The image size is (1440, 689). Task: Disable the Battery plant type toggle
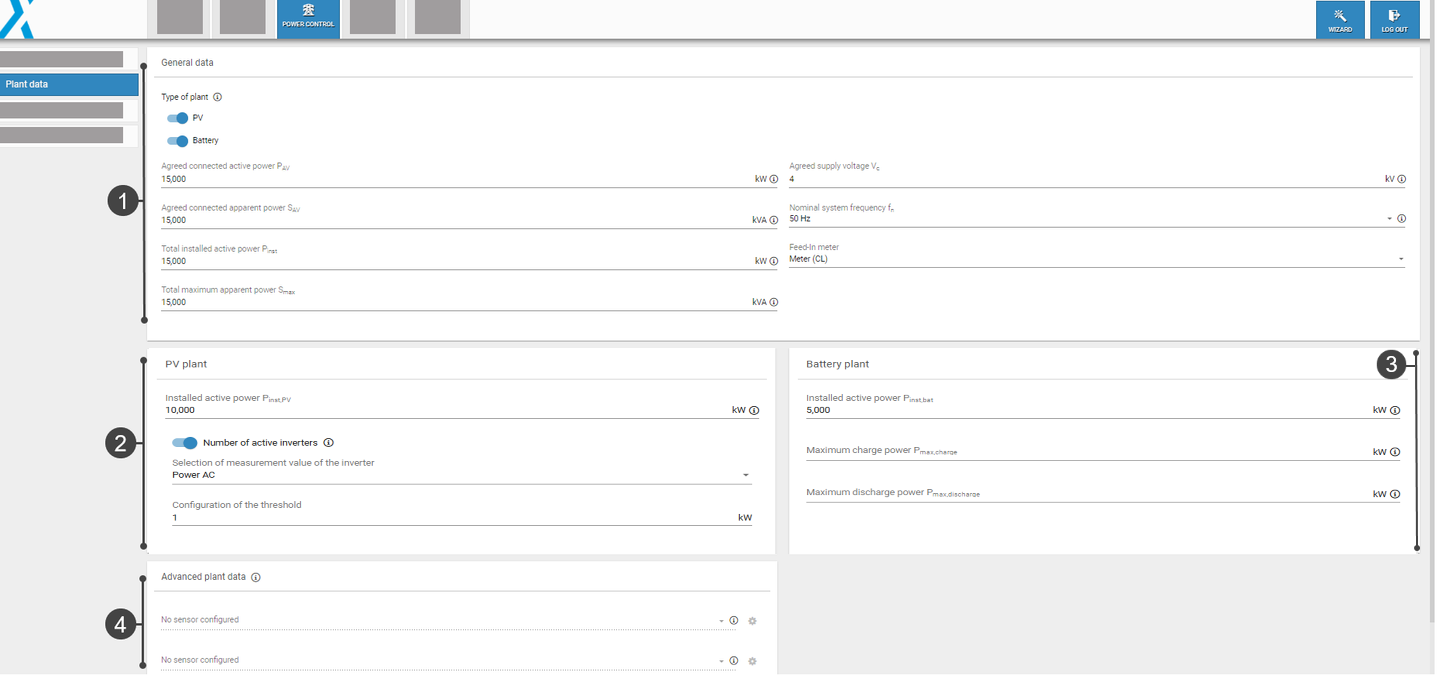[180, 140]
